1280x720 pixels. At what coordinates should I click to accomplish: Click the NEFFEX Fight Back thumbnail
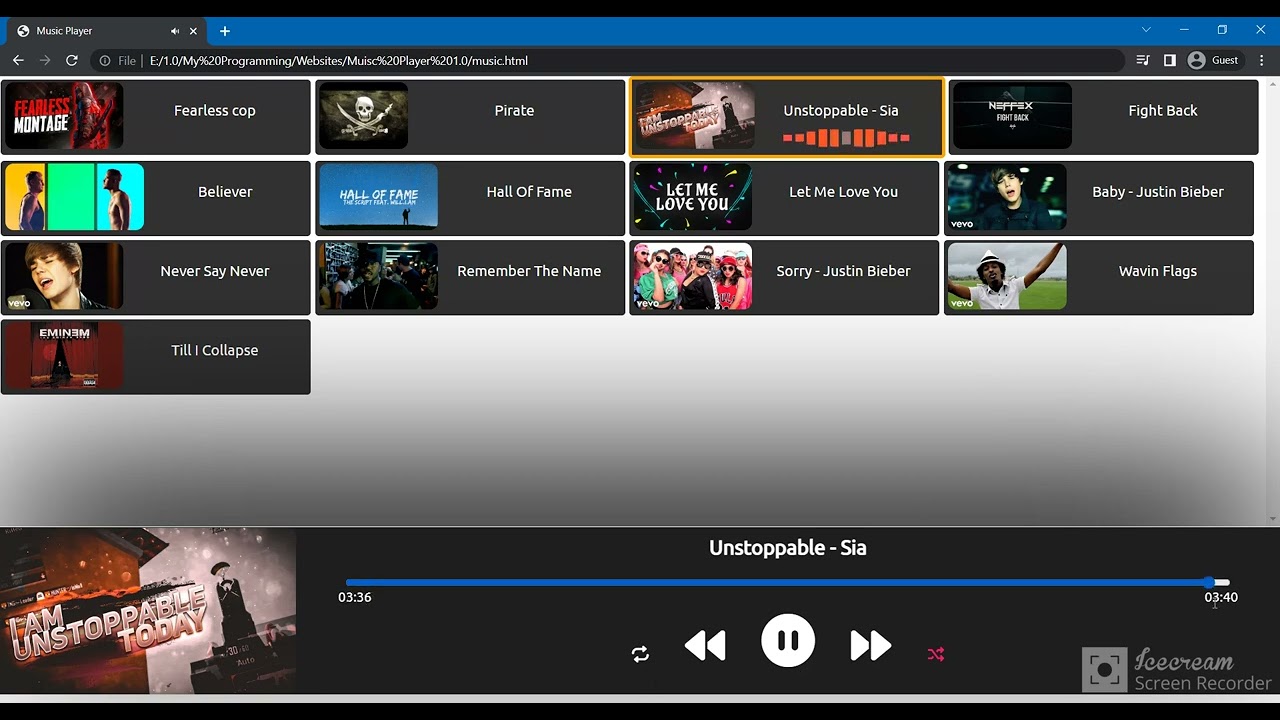pyautogui.click(x=1012, y=116)
